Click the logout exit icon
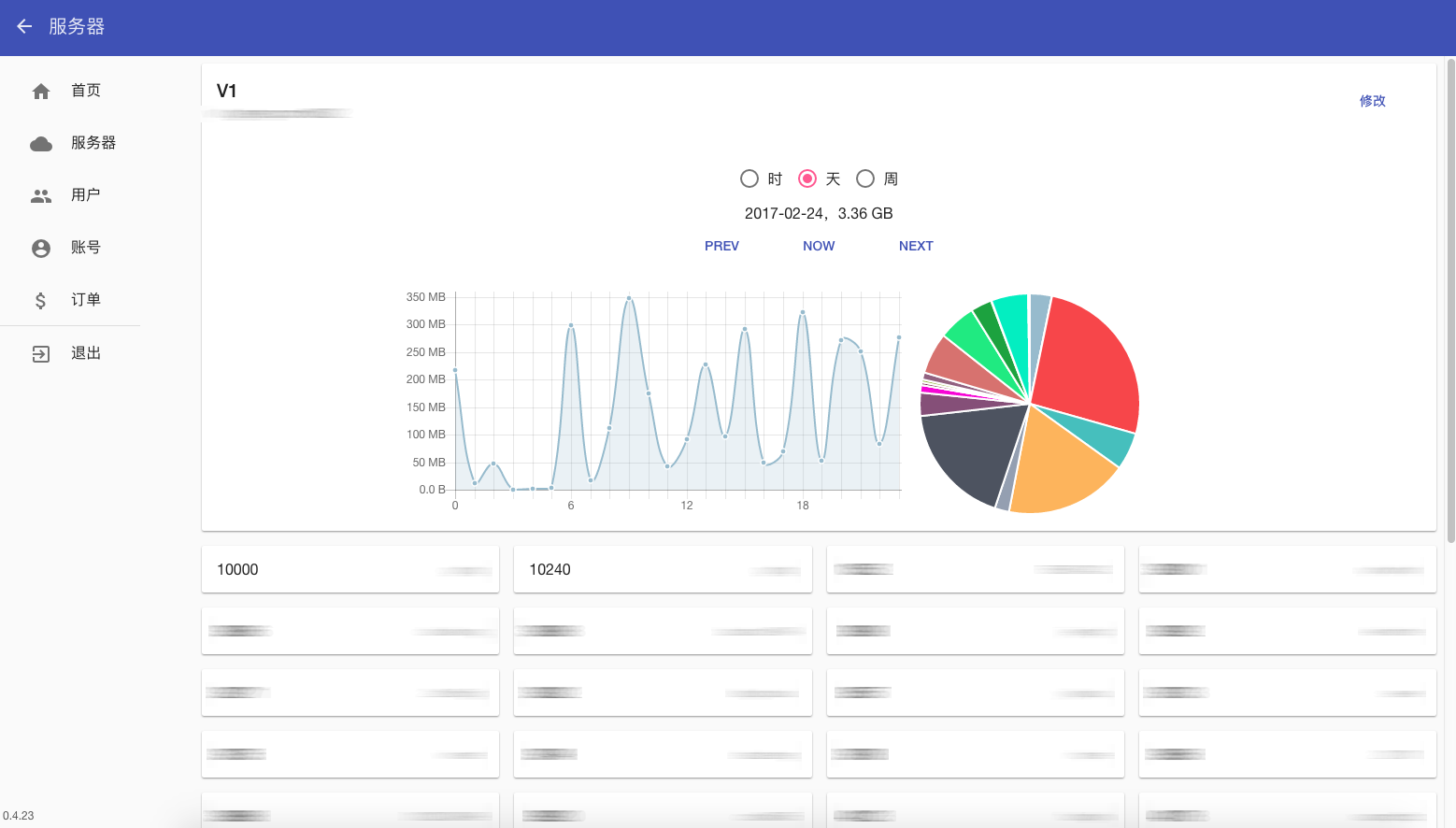The image size is (1456, 828). 41,353
